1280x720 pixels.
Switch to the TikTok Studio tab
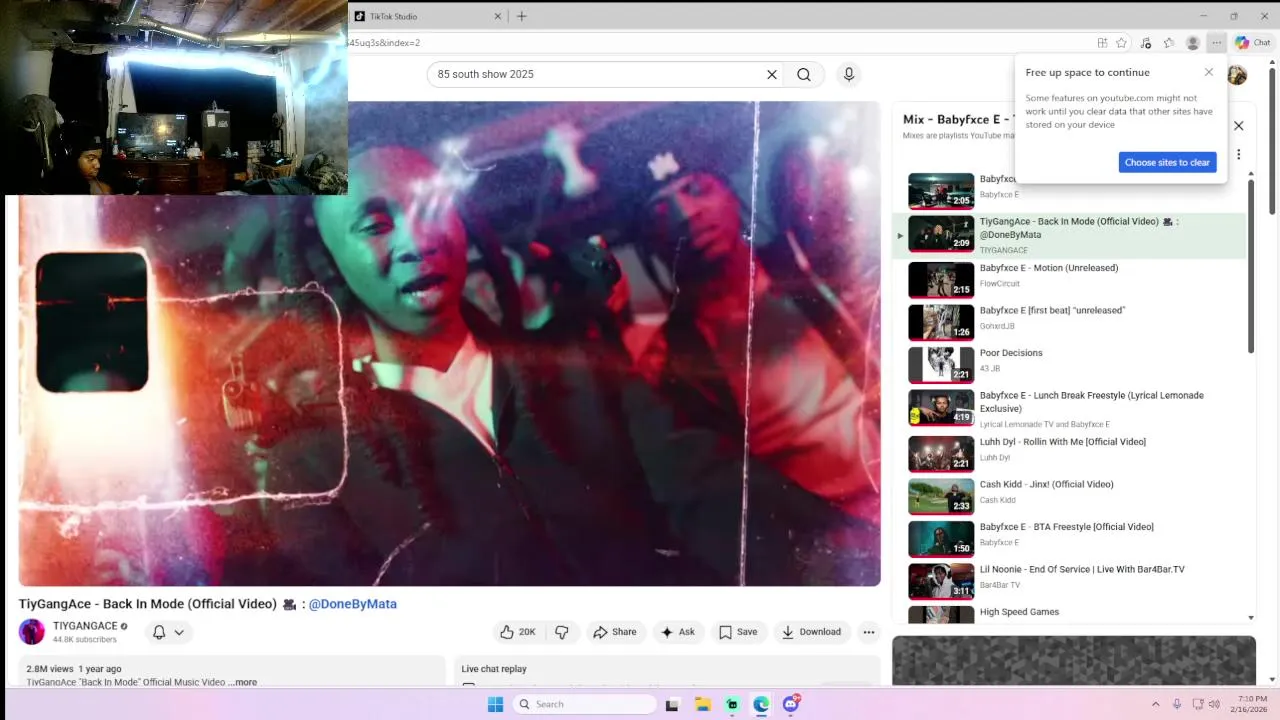coord(428,16)
